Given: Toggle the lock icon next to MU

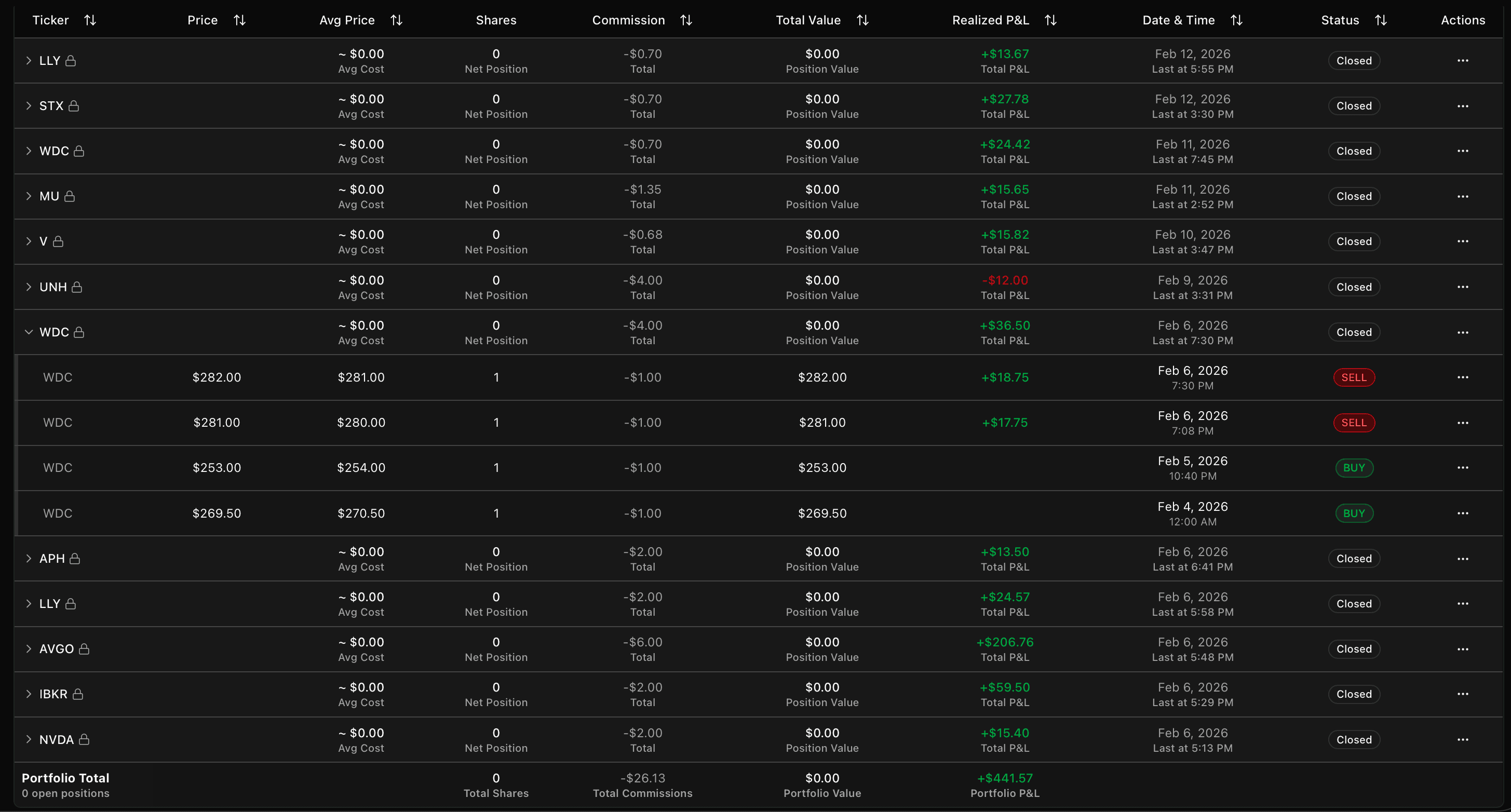Looking at the screenshot, I should point(71,196).
